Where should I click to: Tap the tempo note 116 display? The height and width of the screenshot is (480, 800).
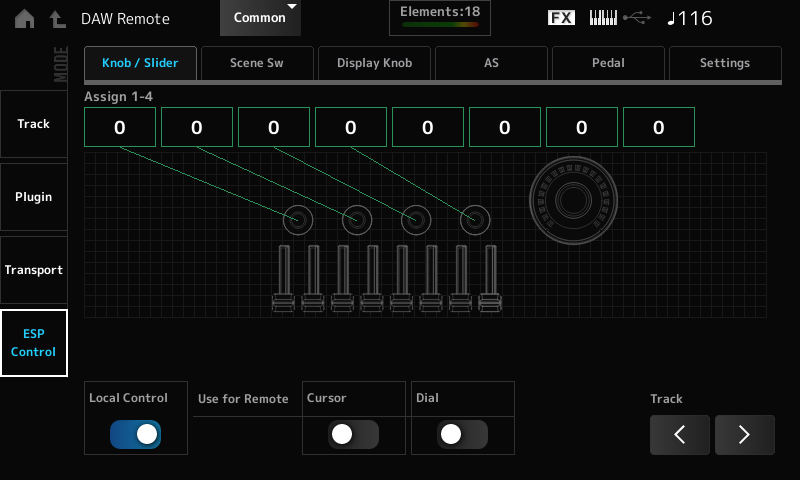[690, 18]
